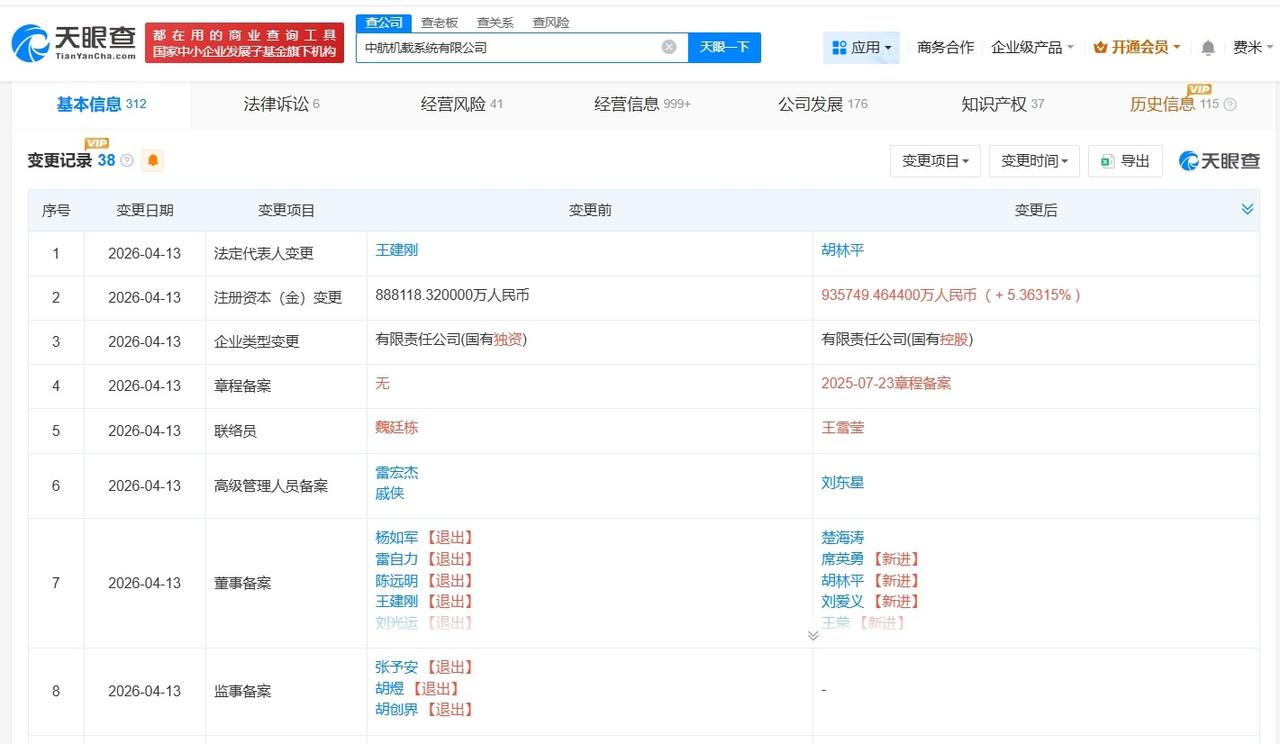
Task: Open the 变更项目 filter dropdown
Action: point(935,161)
